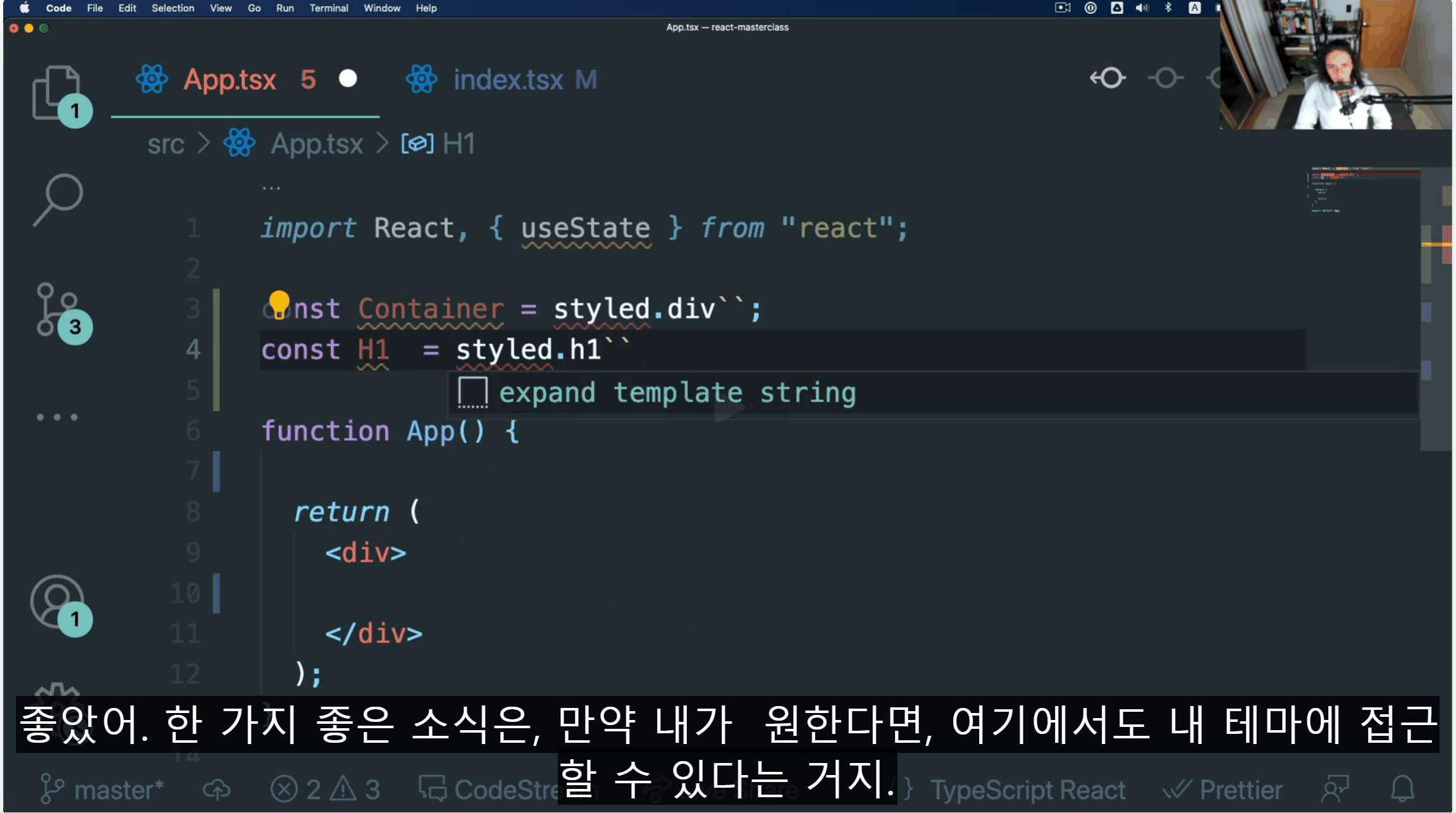Screen dimensions: 1456x813
Task: Click the input source A icon in menu bar
Action: click(x=1194, y=8)
